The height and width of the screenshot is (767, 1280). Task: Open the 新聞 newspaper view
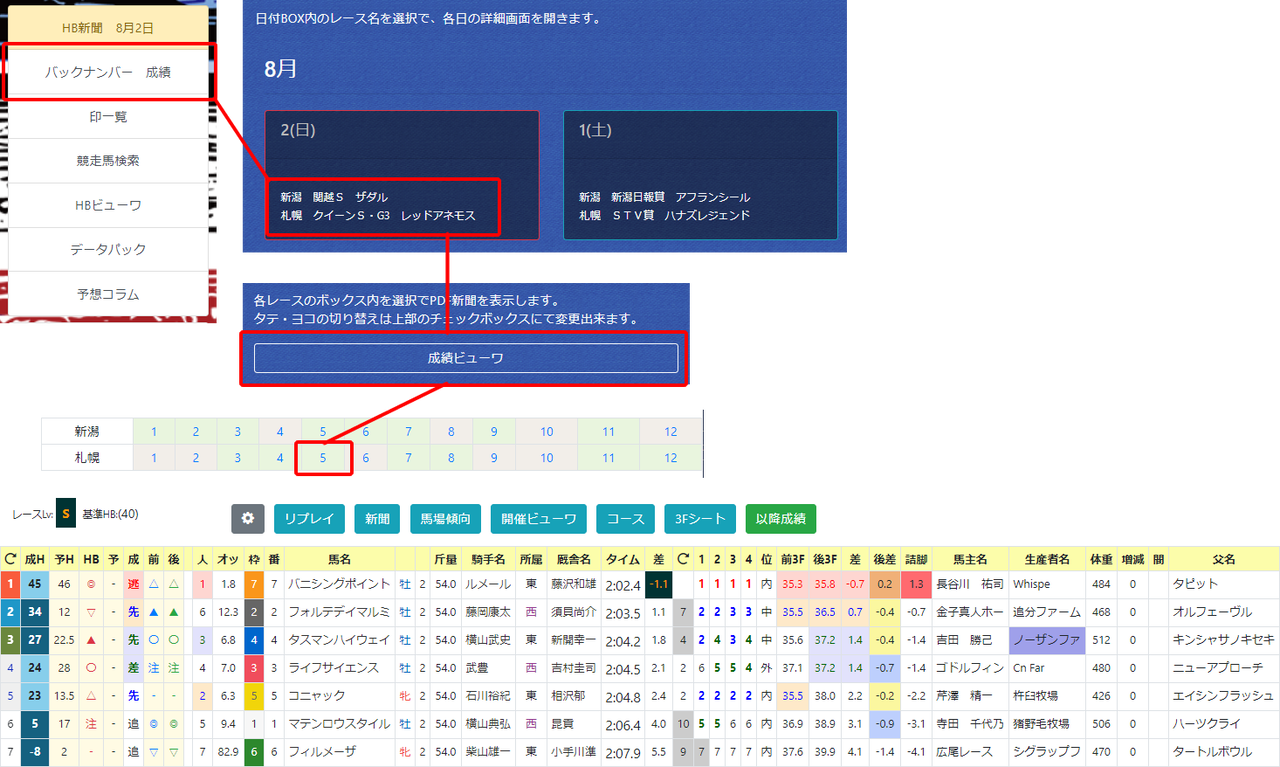coord(375,519)
